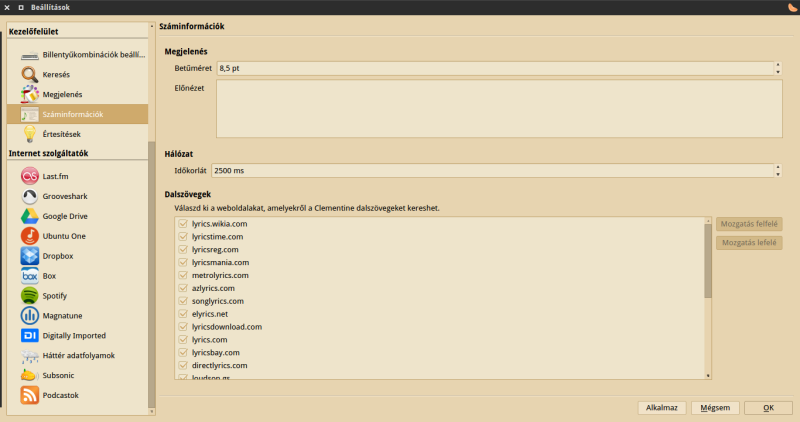Viewport: 800px width, 422px height.
Task: Click the Digitally Imported DI icon
Action: pyautogui.click(x=30, y=335)
